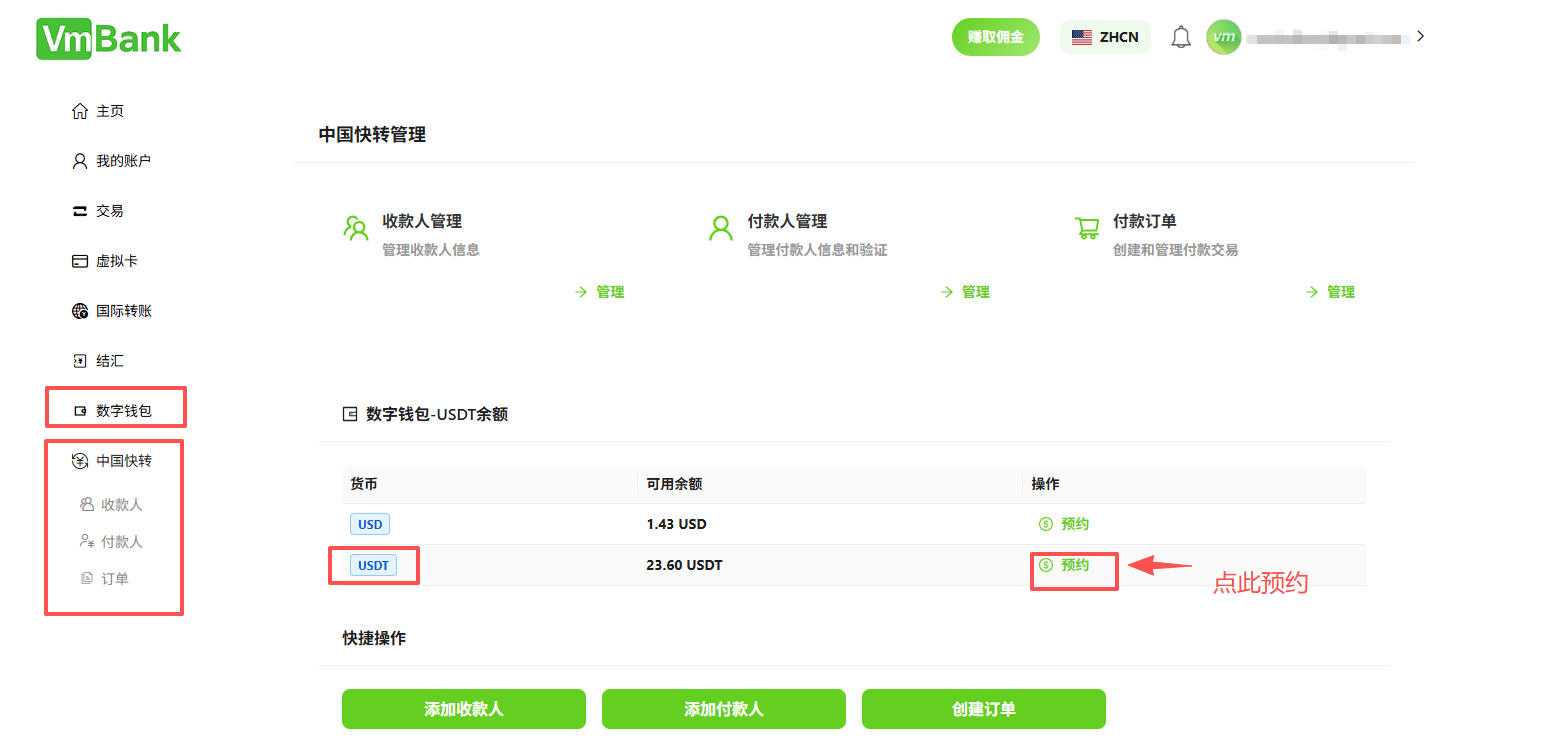The image size is (1555, 750).
Task: Select the USDT currency badge
Action: [372, 564]
